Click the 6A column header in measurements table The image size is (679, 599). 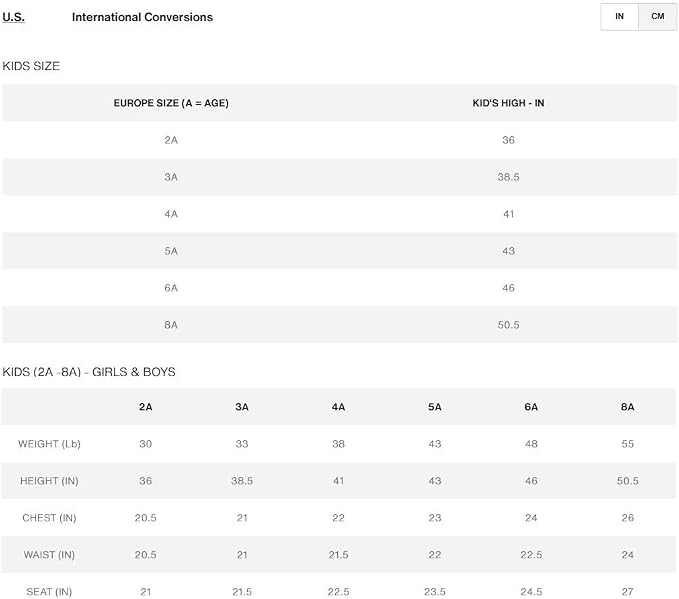coord(531,407)
